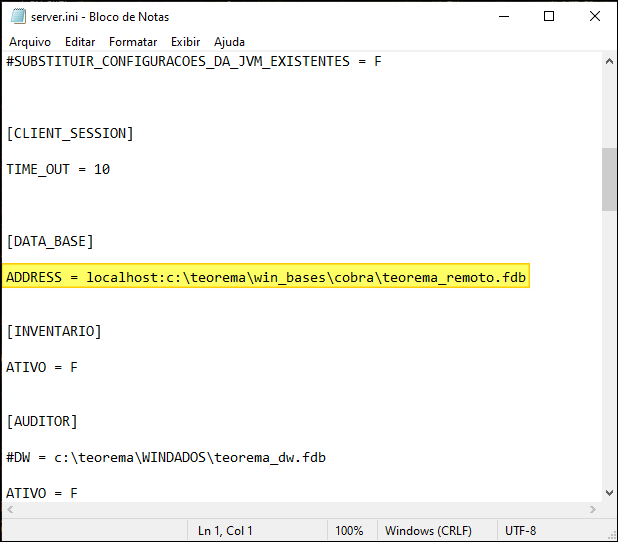
Task: Click the [AUDITOR] section header
Action: [x=42, y=421]
